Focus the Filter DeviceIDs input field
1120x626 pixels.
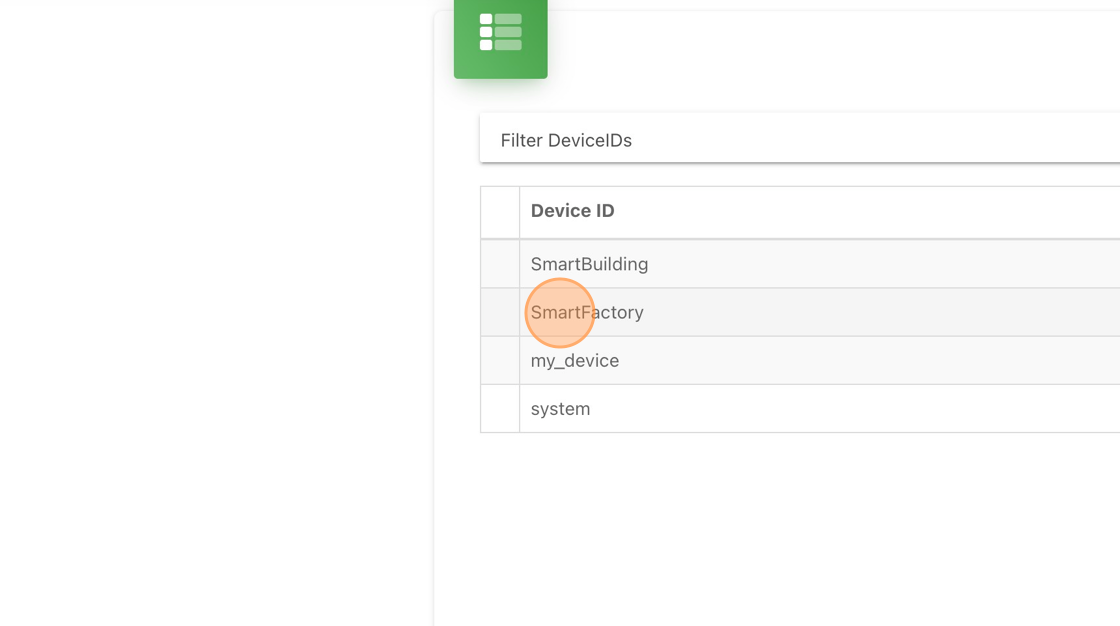[x=800, y=138]
